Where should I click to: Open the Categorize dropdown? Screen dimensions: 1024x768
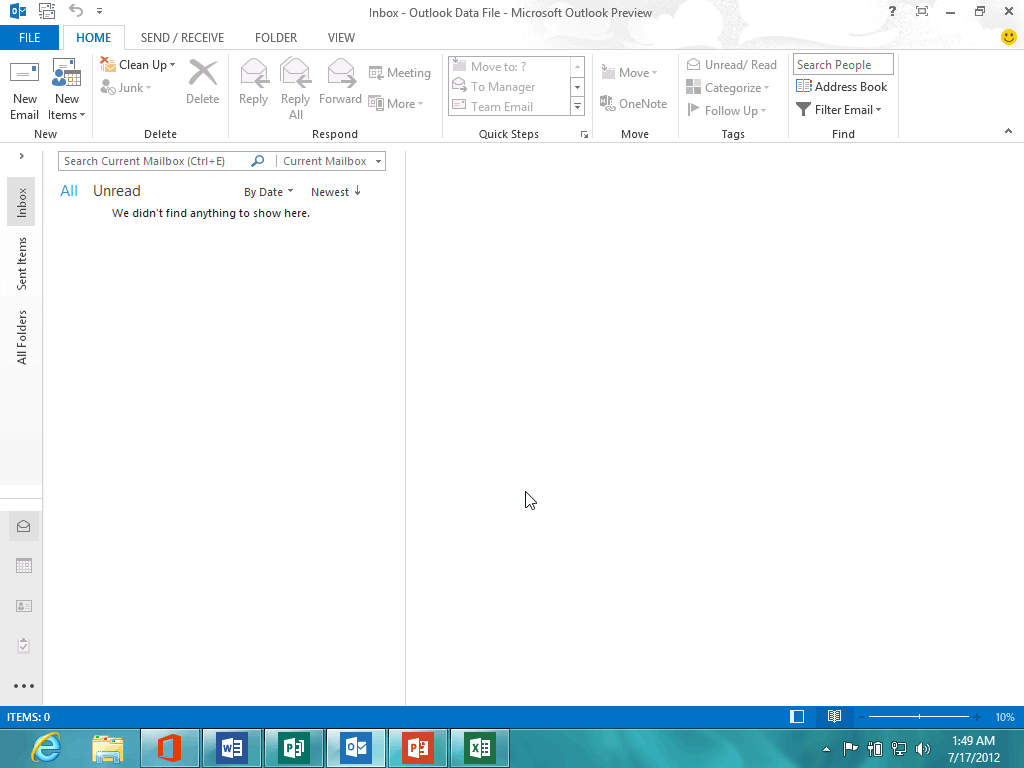728,88
